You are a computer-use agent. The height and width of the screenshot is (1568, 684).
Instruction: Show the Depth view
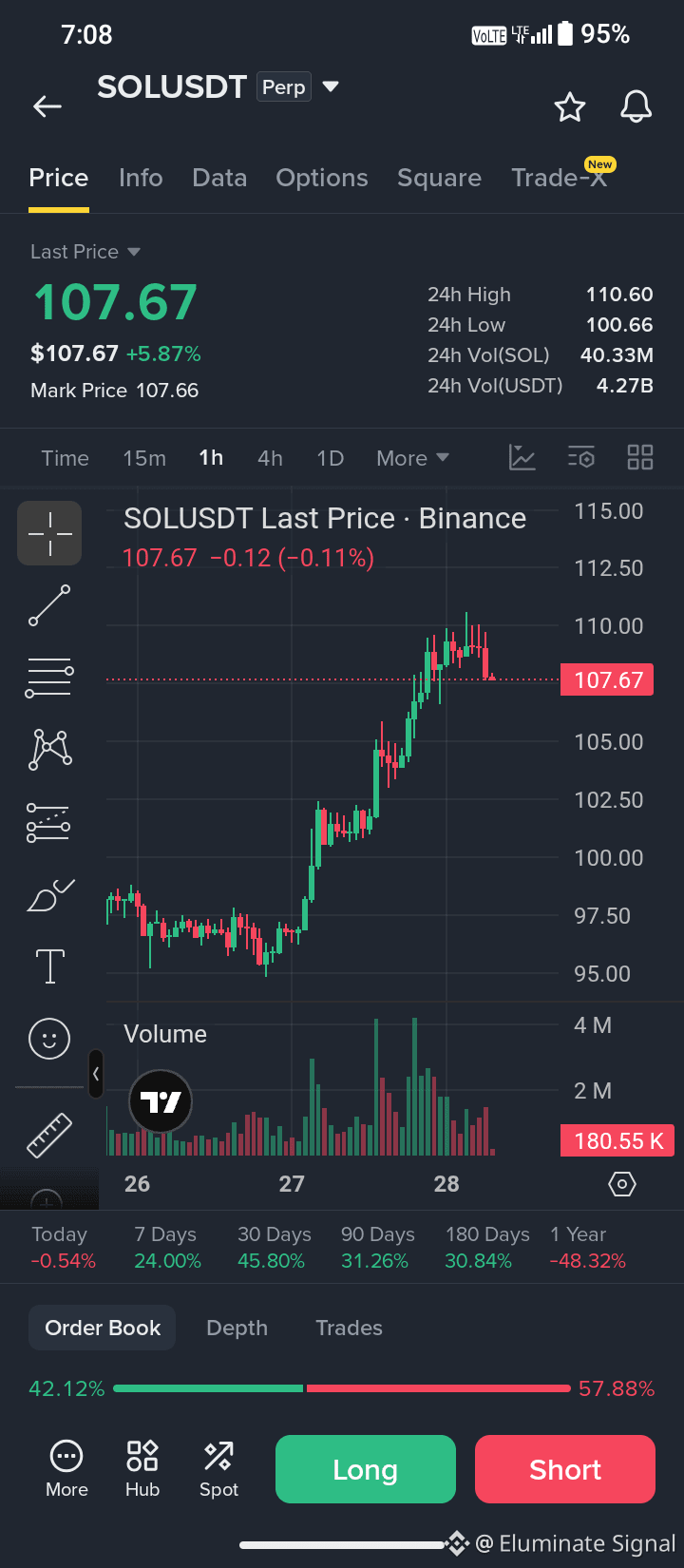[237, 1328]
